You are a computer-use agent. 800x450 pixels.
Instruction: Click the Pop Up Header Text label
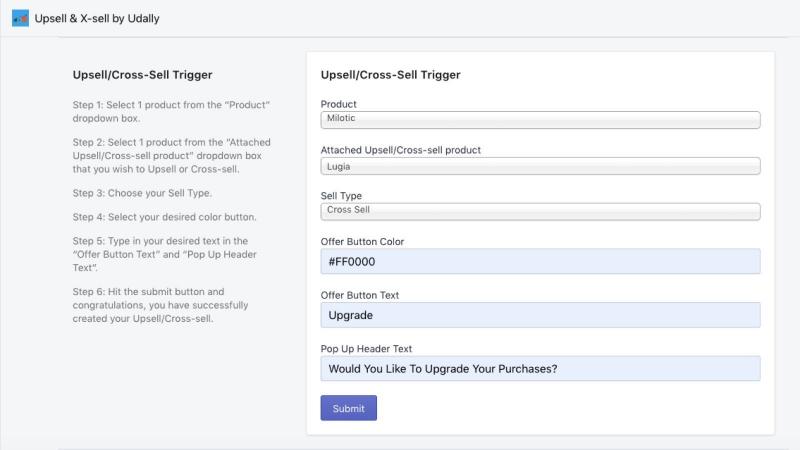pos(366,349)
